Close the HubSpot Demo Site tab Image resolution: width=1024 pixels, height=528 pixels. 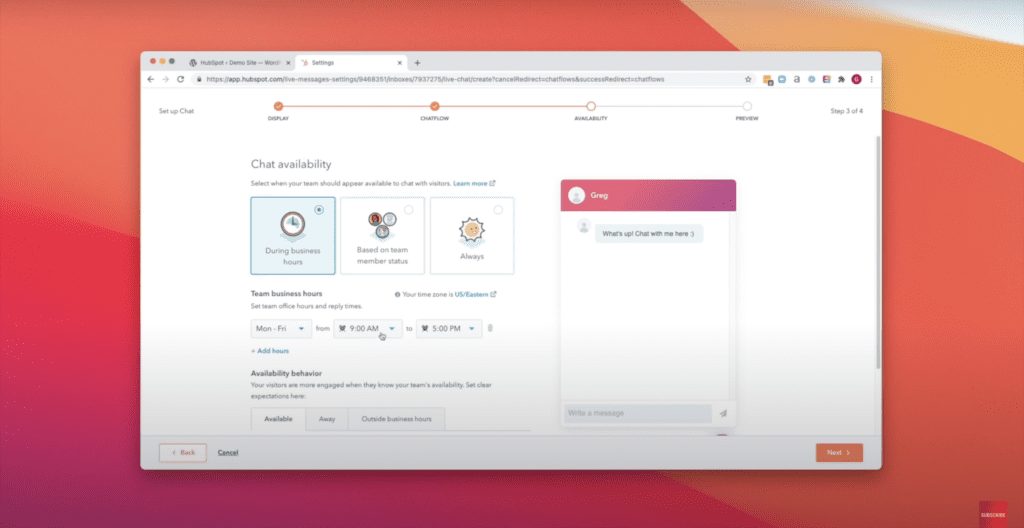click(288, 63)
